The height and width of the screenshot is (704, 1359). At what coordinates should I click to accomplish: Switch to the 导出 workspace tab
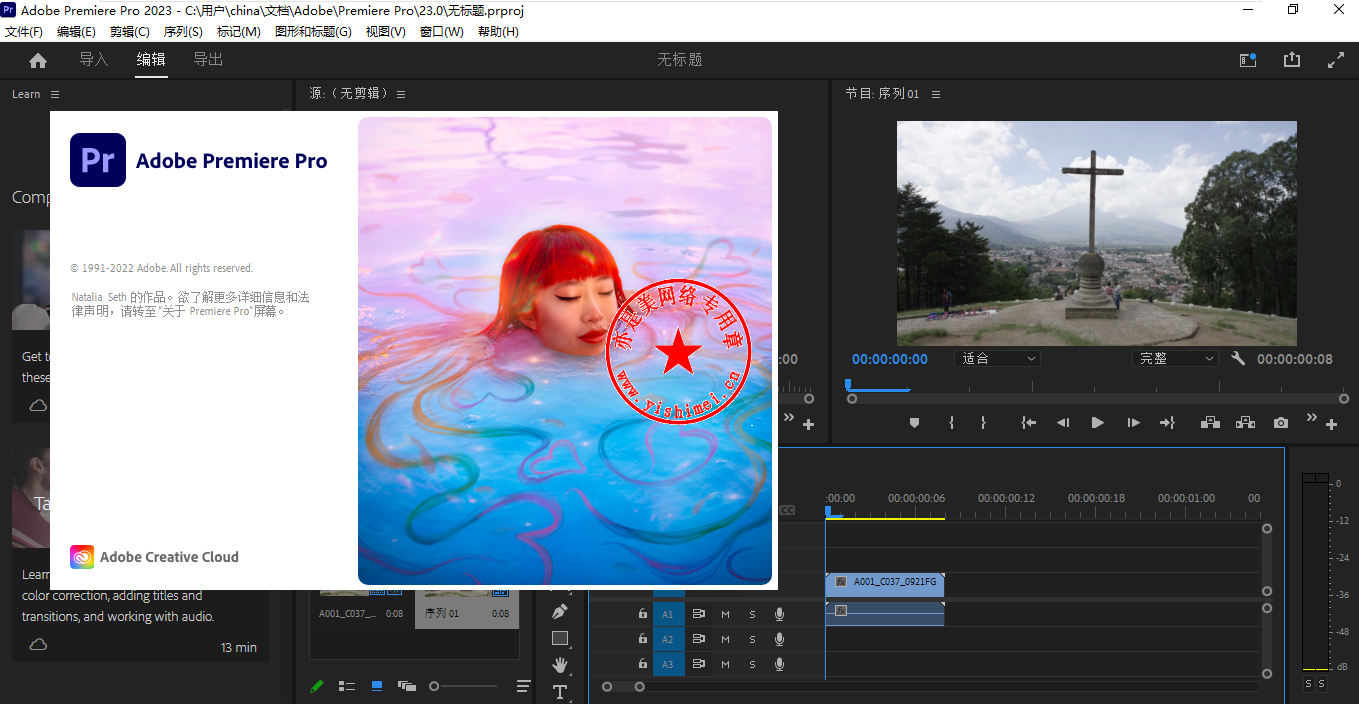click(x=208, y=60)
